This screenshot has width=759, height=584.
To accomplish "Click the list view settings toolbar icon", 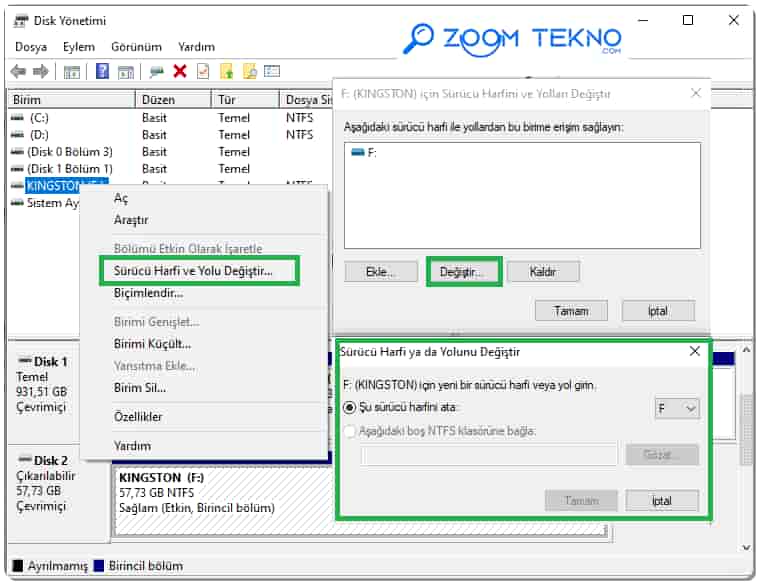I will coord(272,72).
